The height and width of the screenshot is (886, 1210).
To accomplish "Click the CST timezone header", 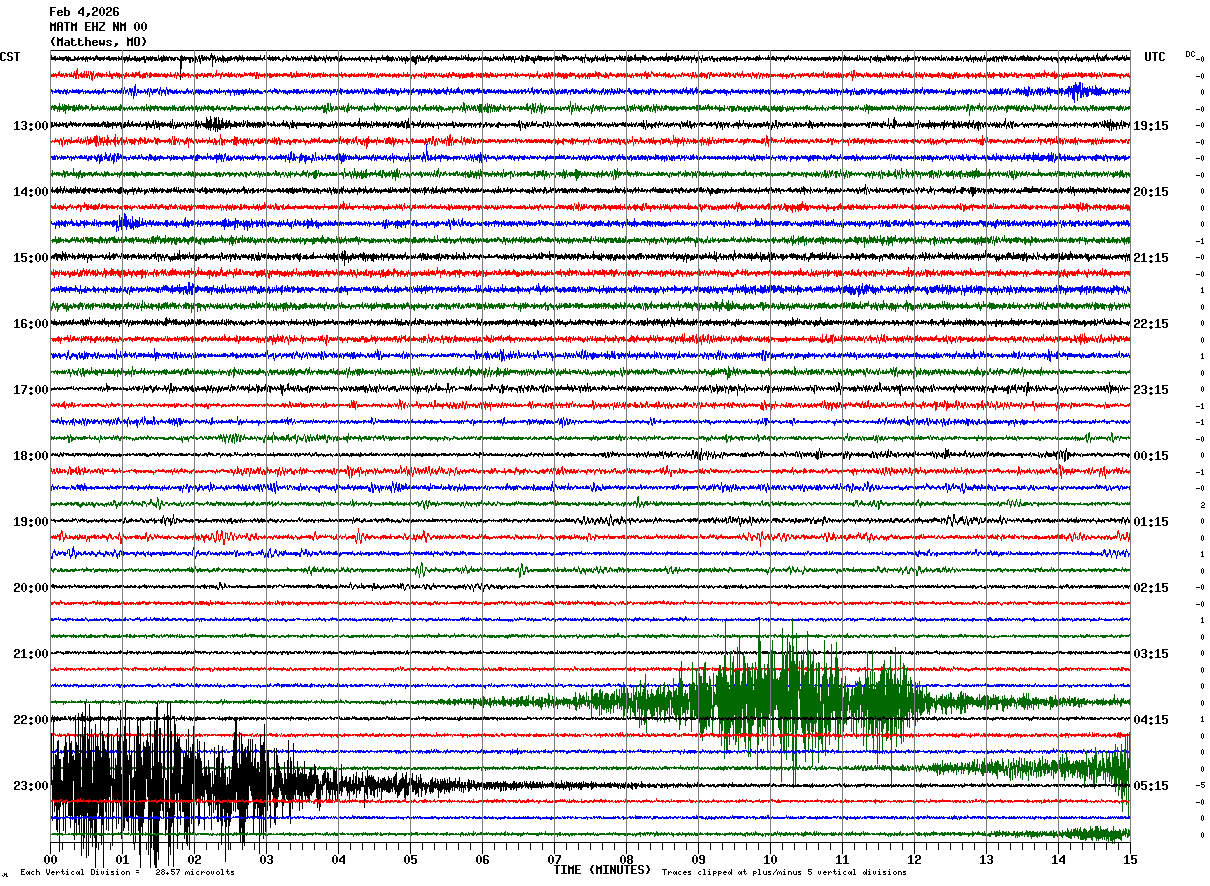I will [x=10, y=57].
